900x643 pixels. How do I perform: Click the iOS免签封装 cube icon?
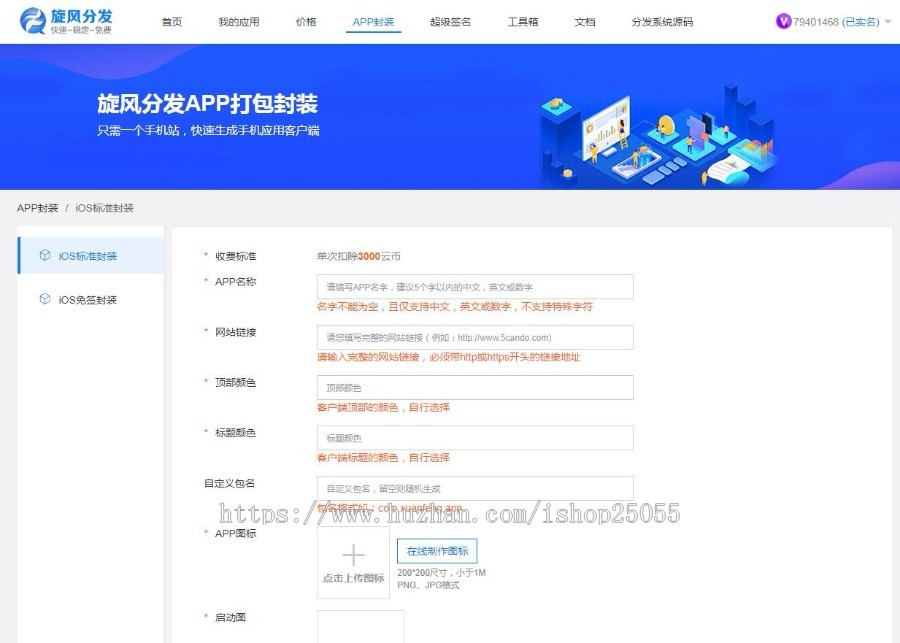pyautogui.click(x=44, y=298)
